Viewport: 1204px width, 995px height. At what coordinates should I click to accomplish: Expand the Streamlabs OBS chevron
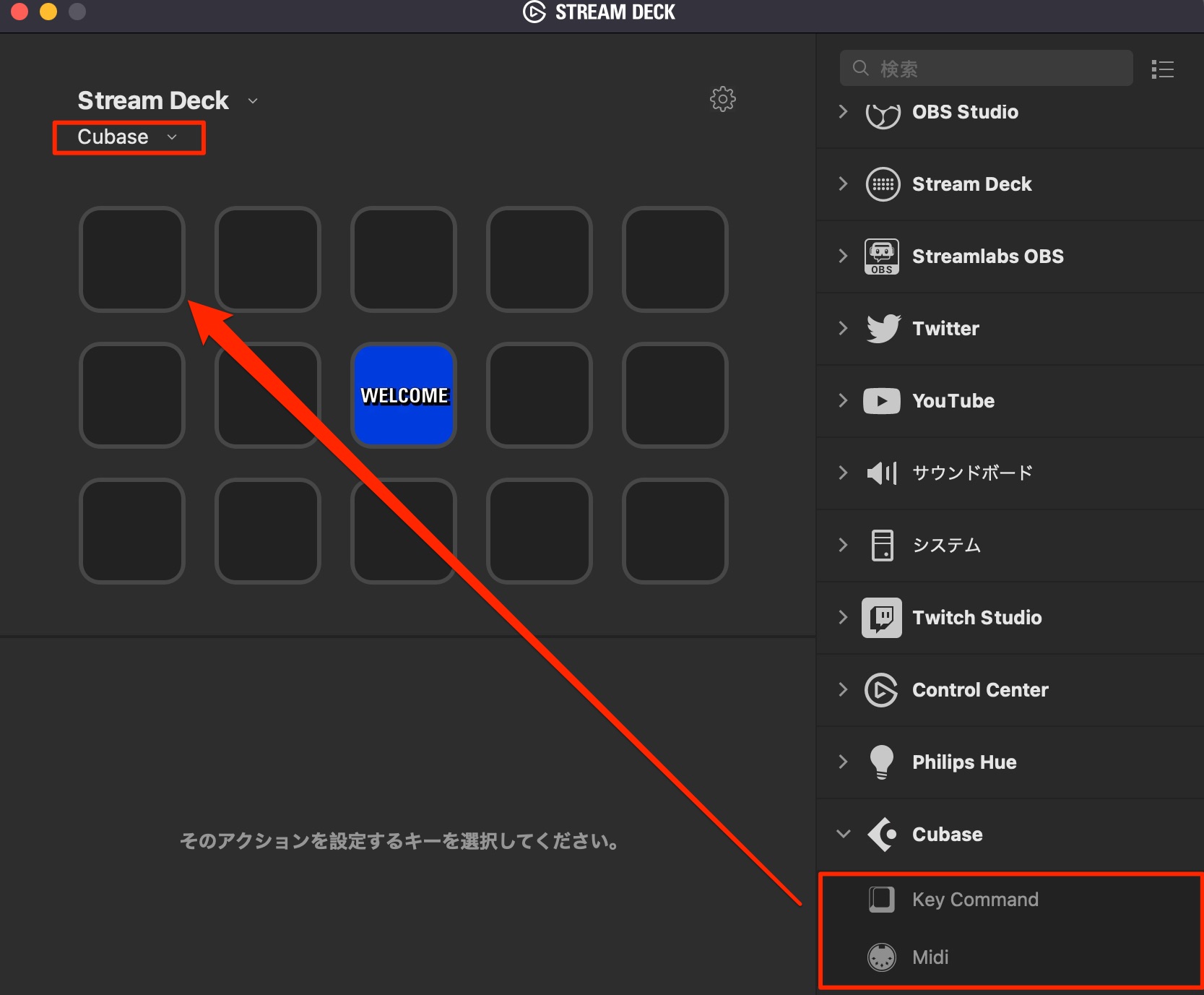[843, 256]
